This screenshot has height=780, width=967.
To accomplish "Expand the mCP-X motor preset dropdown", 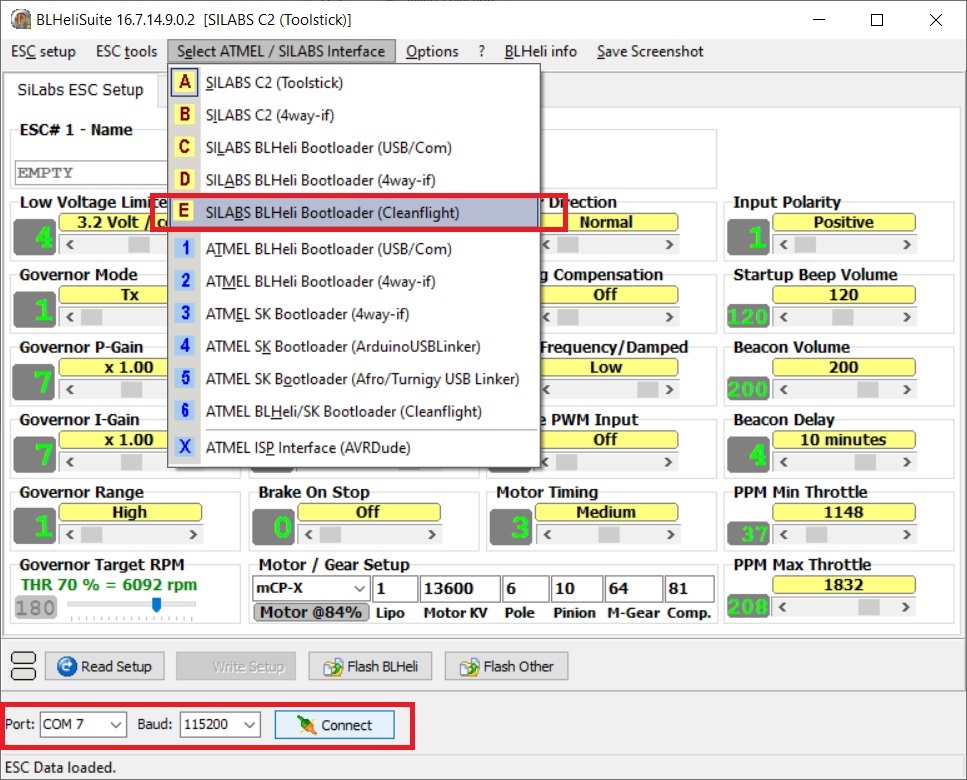I will tap(311, 588).
